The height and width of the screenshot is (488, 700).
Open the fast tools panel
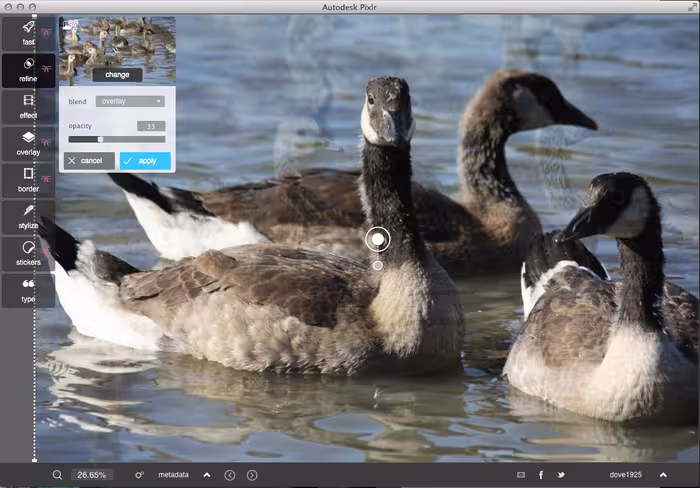[x=28, y=33]
